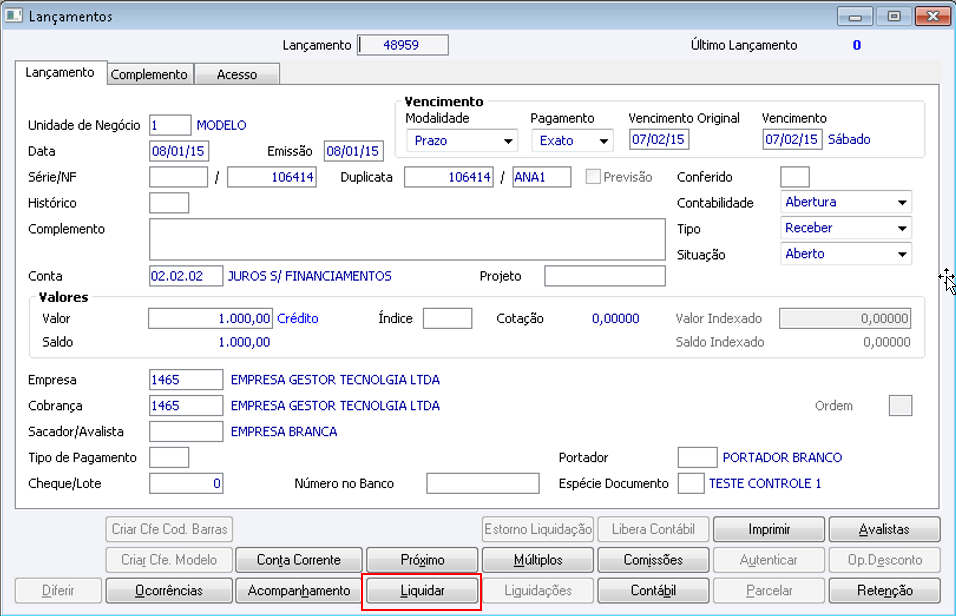This screenshot has height=616, width=956.
Task: Focus the Lançamento number field
Action: coord(403,45)
